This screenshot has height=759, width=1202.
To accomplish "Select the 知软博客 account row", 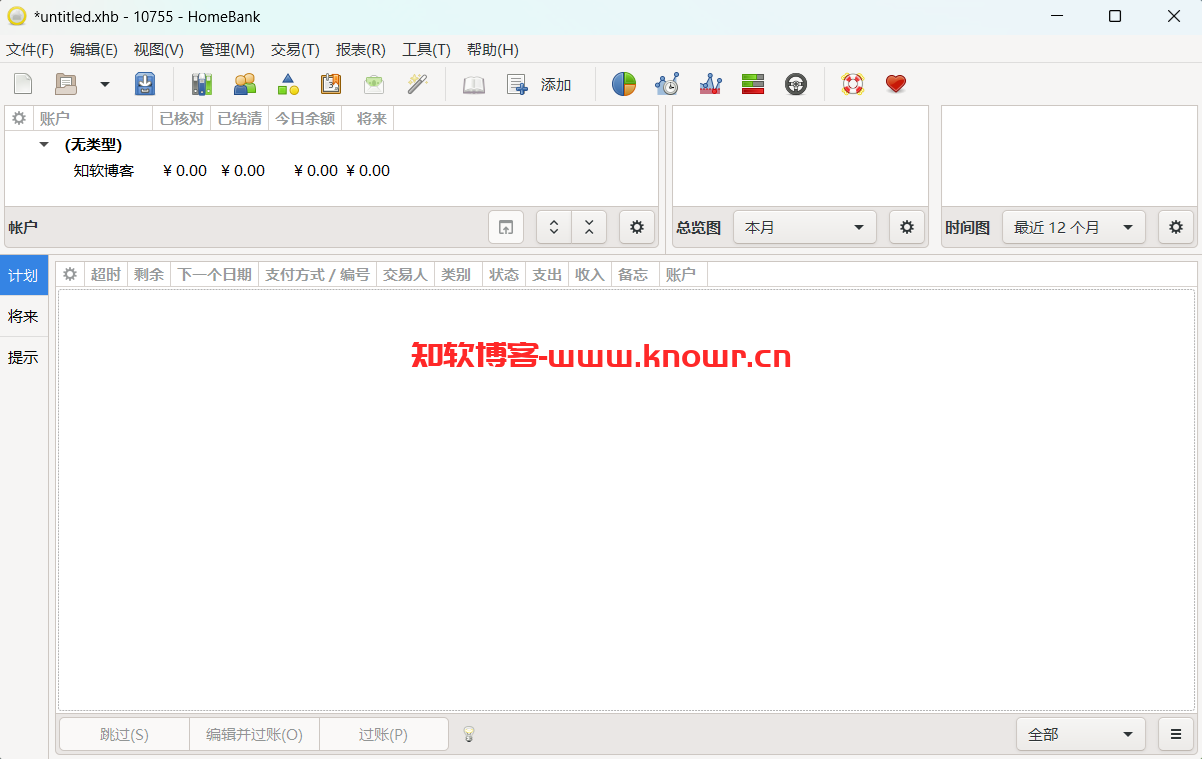I will (331, 171).
